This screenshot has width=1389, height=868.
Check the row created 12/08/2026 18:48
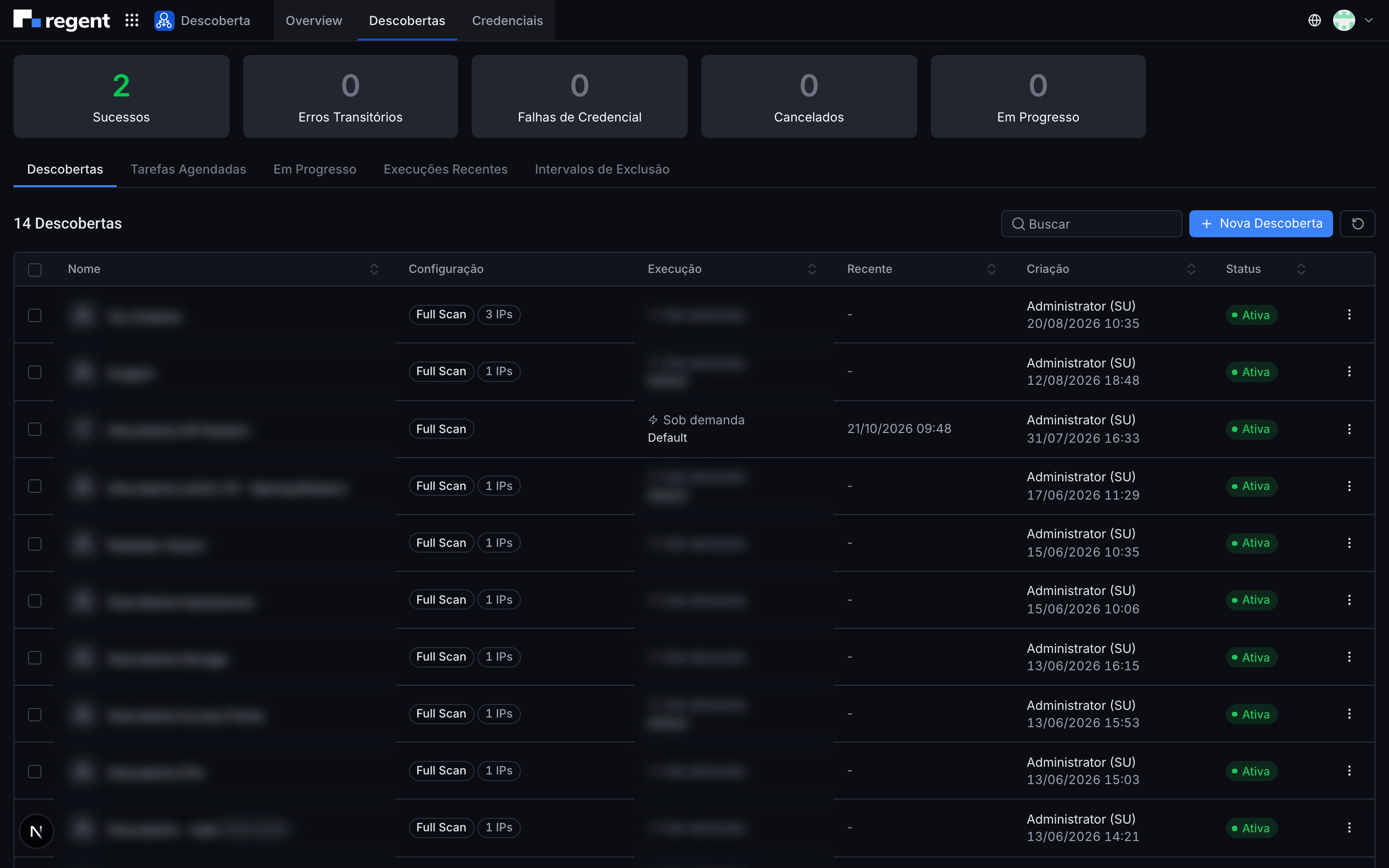pyautogui.click(x=35, y=372)
